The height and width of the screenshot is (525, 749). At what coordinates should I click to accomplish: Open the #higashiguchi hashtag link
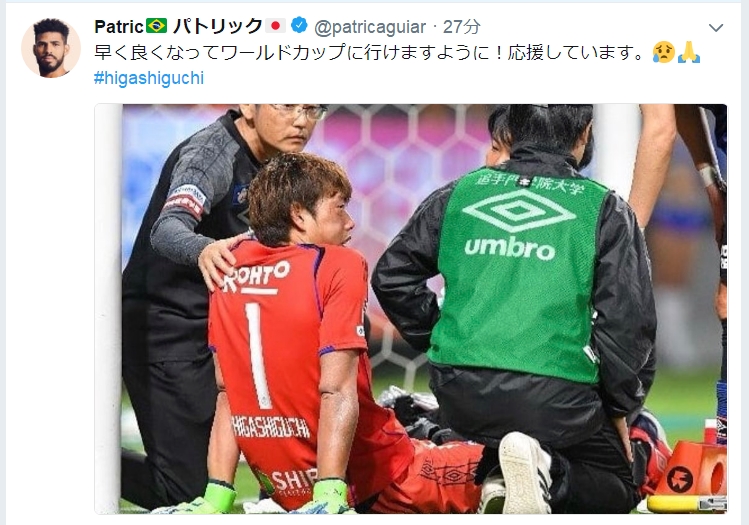click(149, 78)
